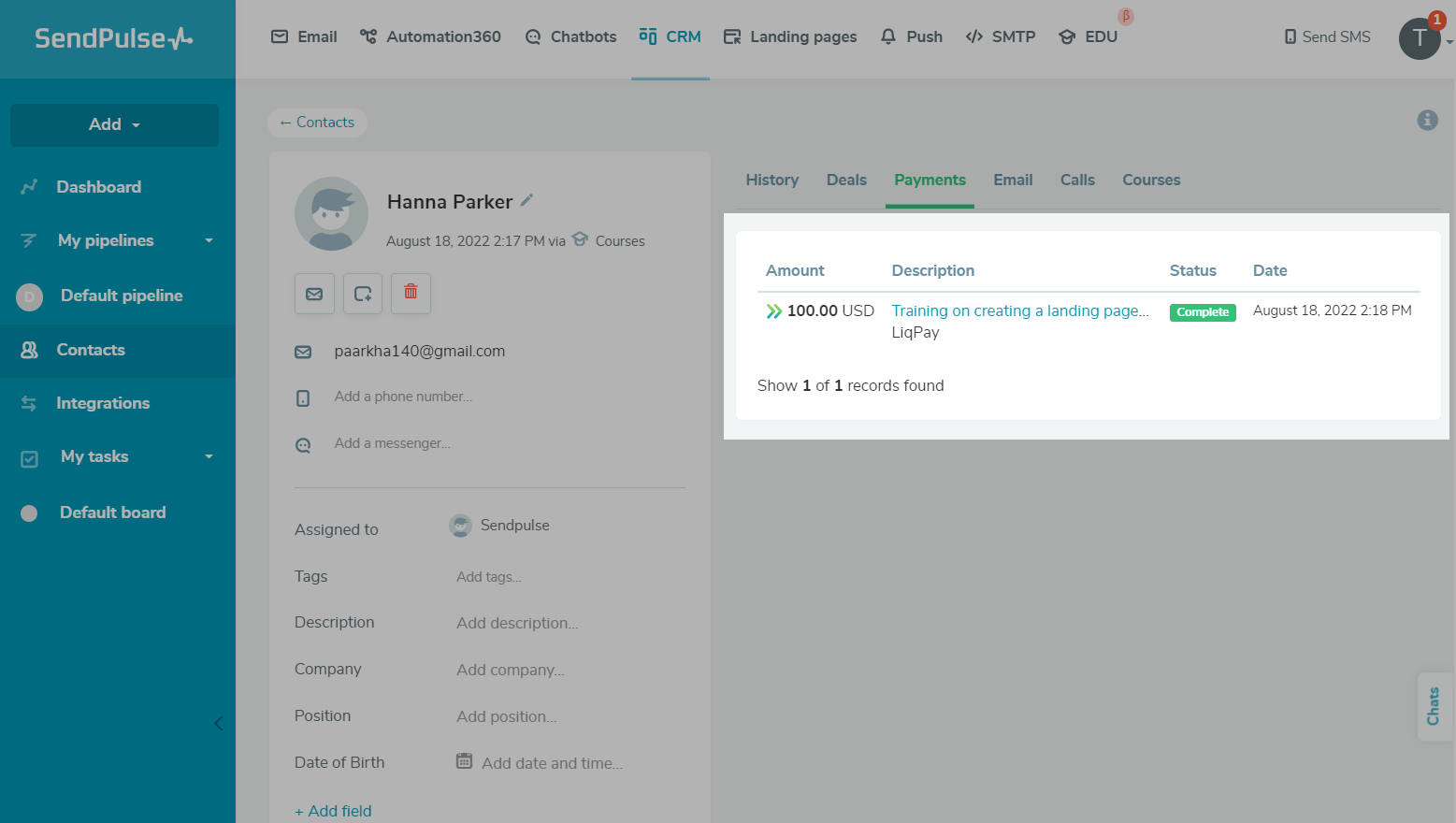
Task: Edit contact name with the pencil icon
Action: point(526,200)
